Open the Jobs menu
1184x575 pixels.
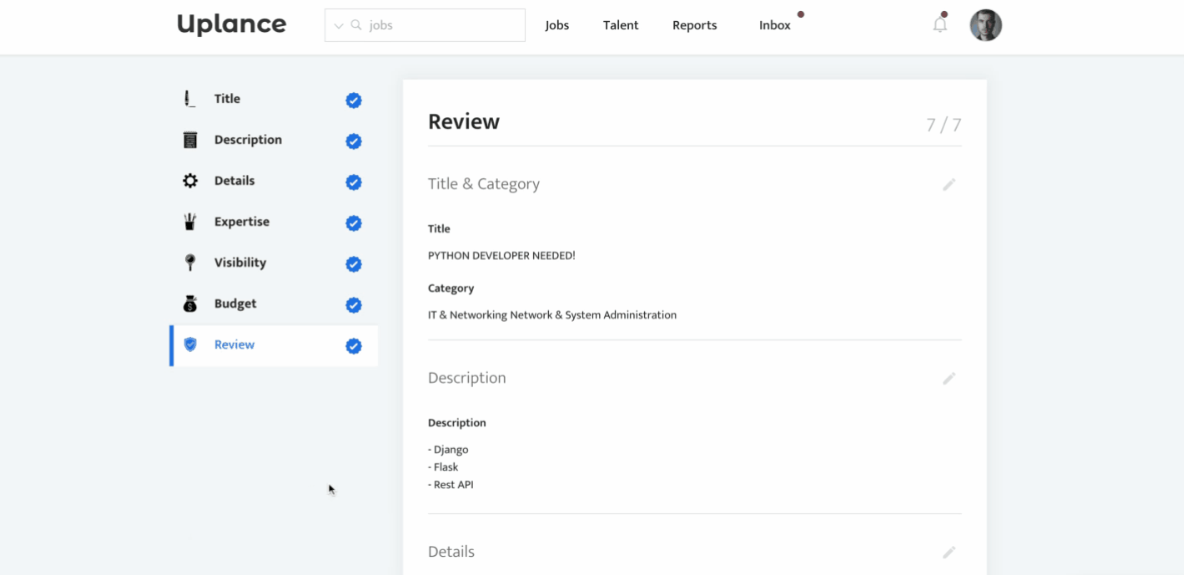[x=557, y=25]
